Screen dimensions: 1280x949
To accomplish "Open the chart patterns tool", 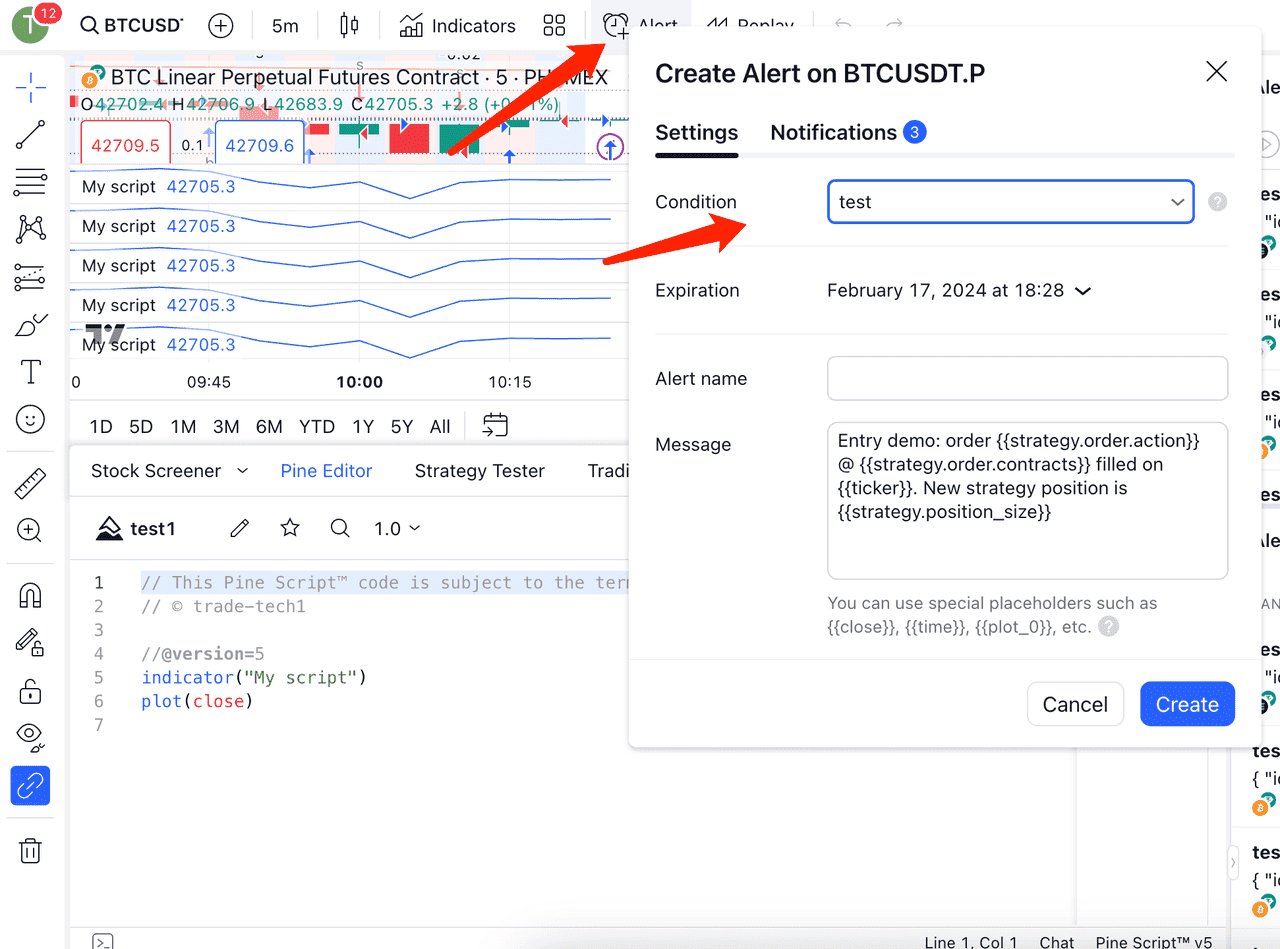I will click(31, 230).
